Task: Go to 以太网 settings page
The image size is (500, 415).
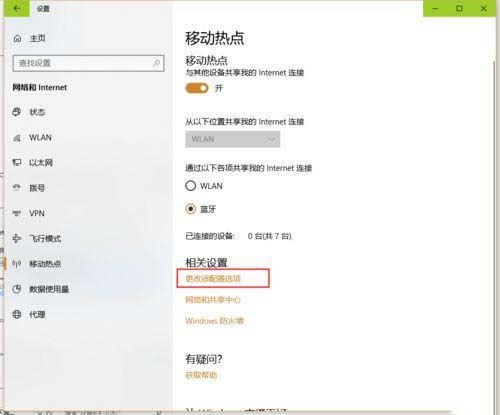Action: tap(41, 163)
